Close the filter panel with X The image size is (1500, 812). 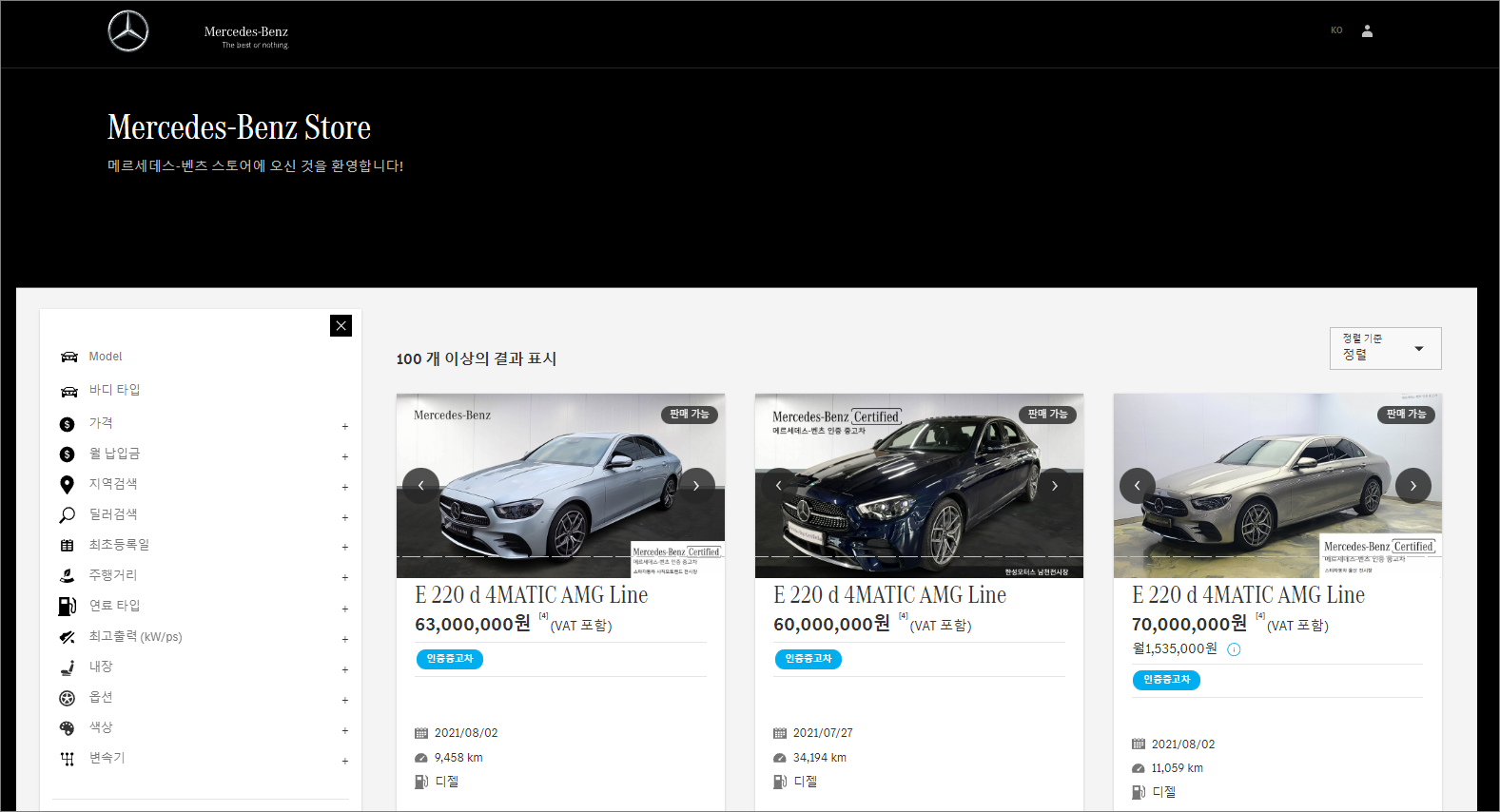coord(341,325)
